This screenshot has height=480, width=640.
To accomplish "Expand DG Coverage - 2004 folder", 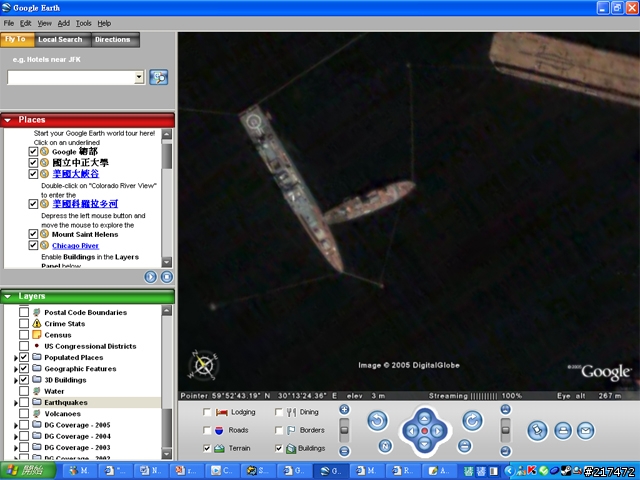I will (x=16, y=437).
